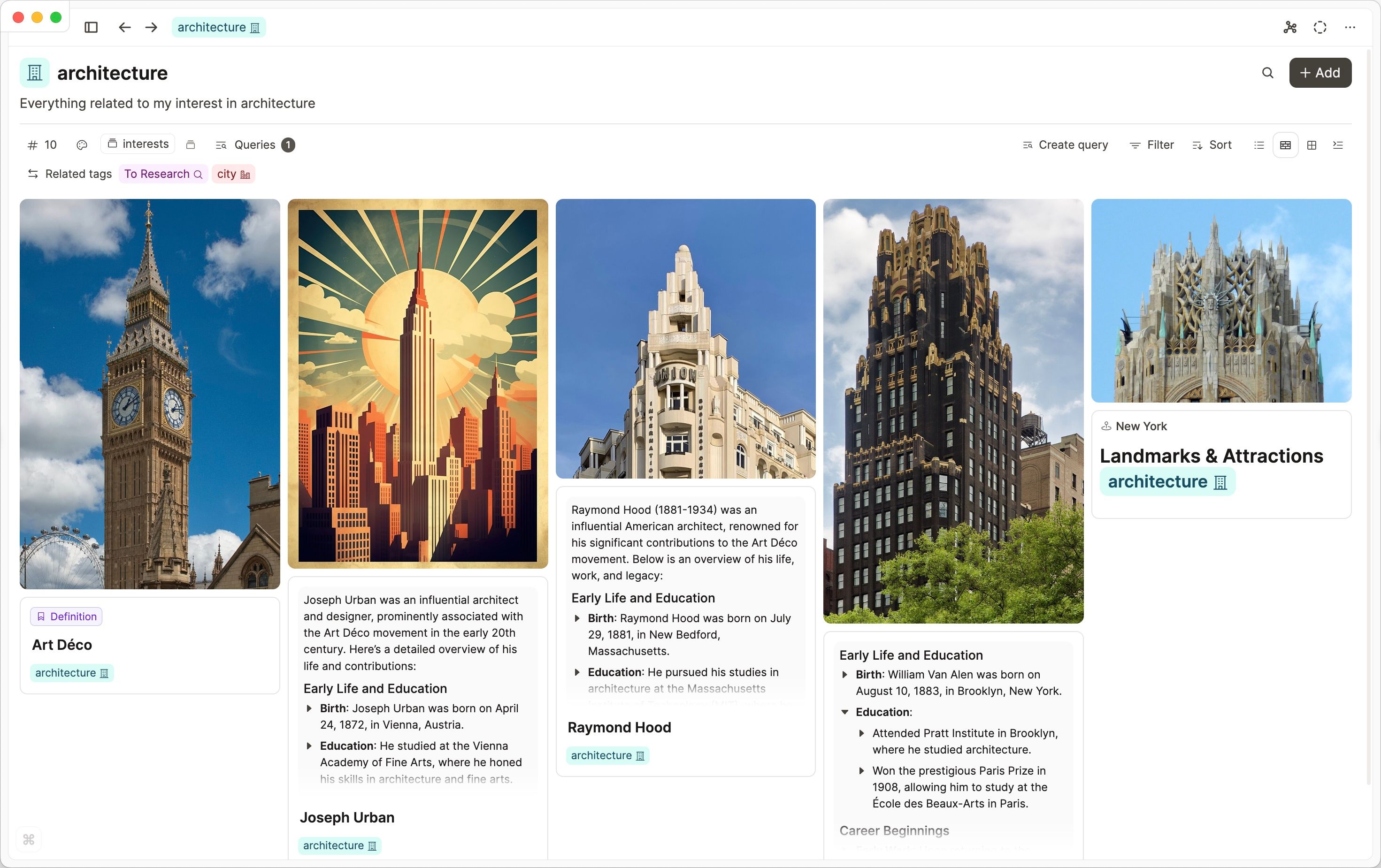The height and width of the screenshot is (868, 1381).
Task: Open the Big Ben Art Déco thumbnail
Action: click(150, 394)
